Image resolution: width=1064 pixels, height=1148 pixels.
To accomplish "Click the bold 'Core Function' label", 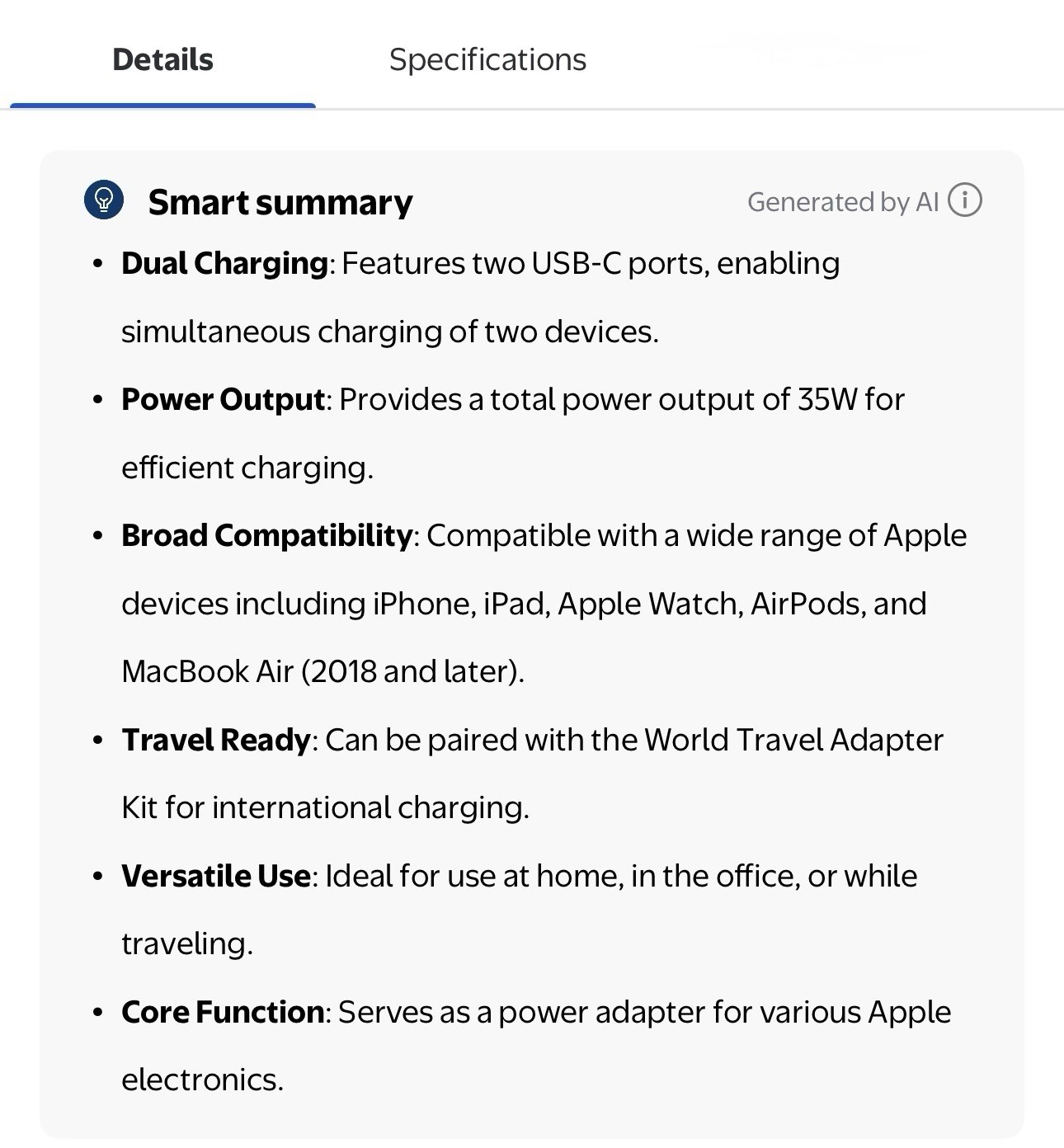I will (222, 1012).
